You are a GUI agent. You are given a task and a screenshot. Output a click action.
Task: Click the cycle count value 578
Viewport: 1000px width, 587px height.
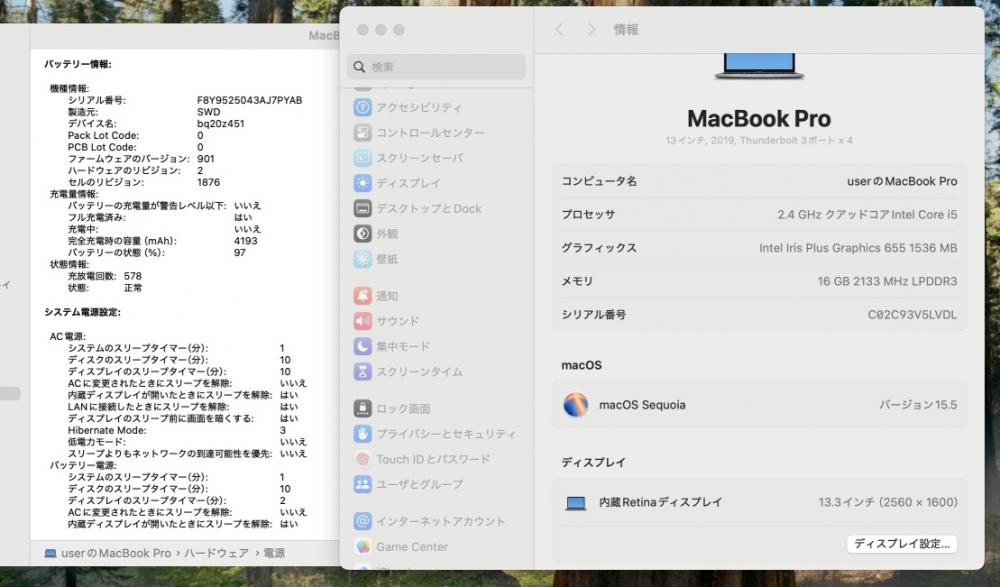[133, 276]
